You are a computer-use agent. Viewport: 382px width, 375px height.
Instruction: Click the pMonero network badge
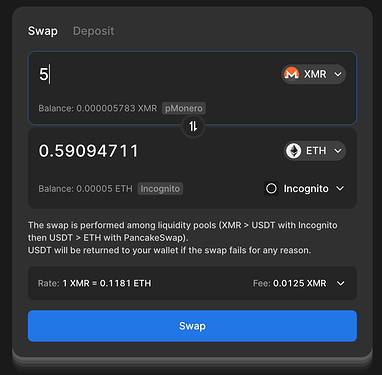pos(184,108)
